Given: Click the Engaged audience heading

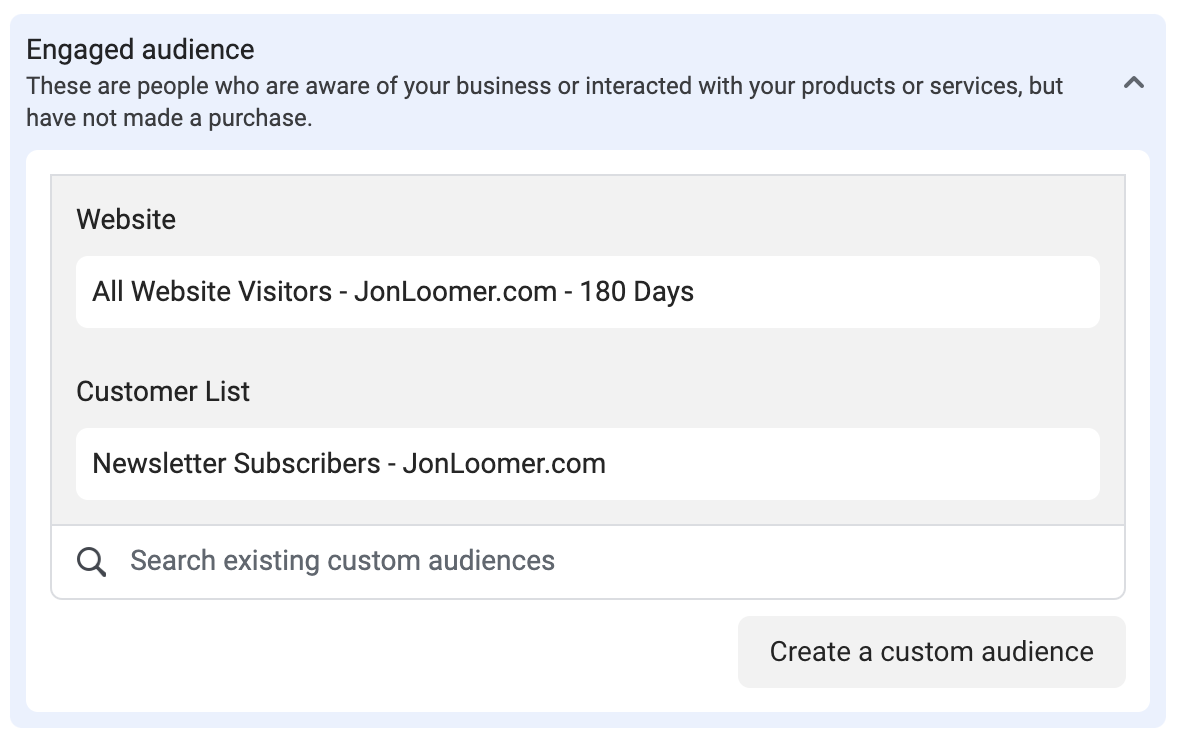Looking at the screenshot, I should coord(140,50).
